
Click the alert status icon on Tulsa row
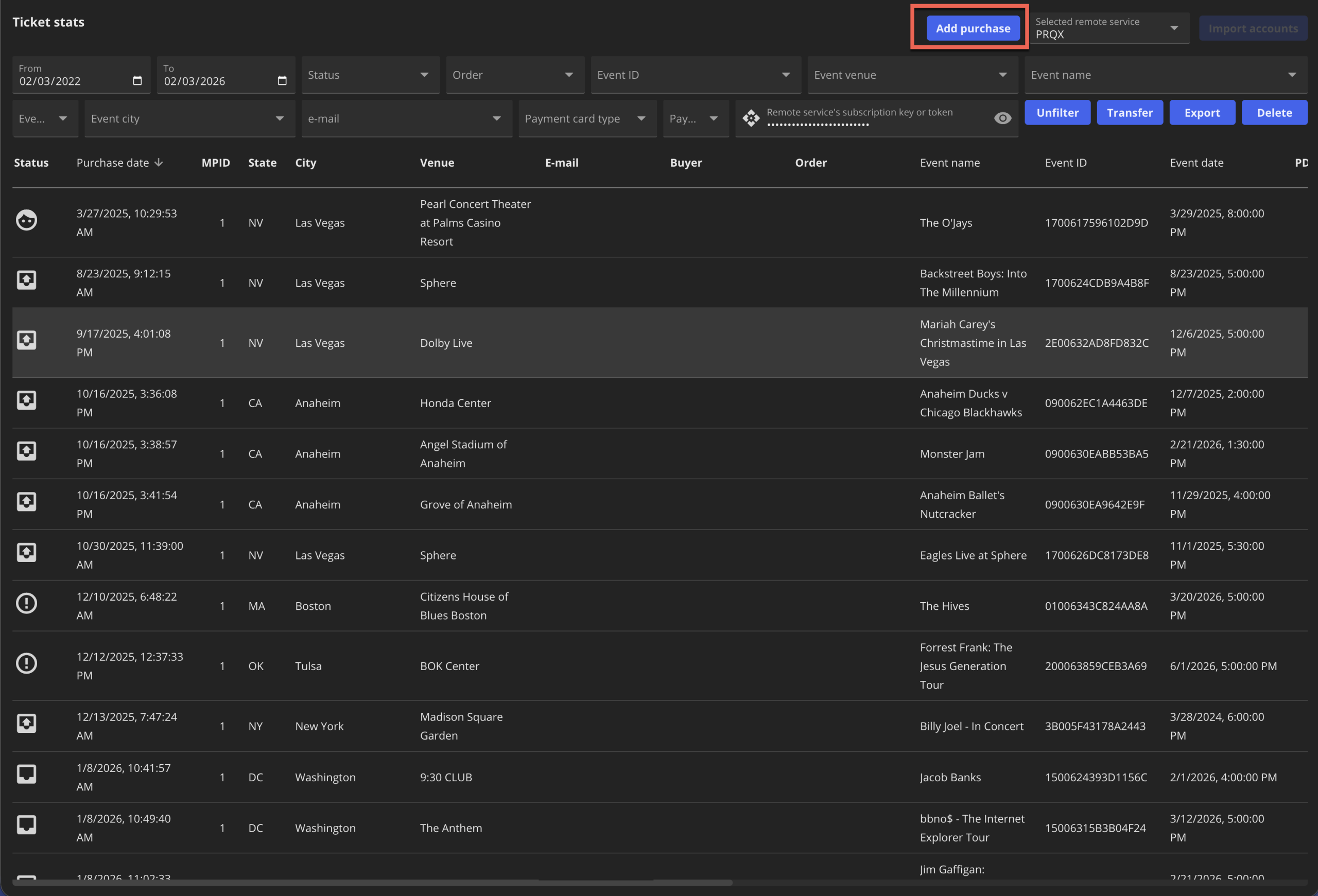click(26, 663)
